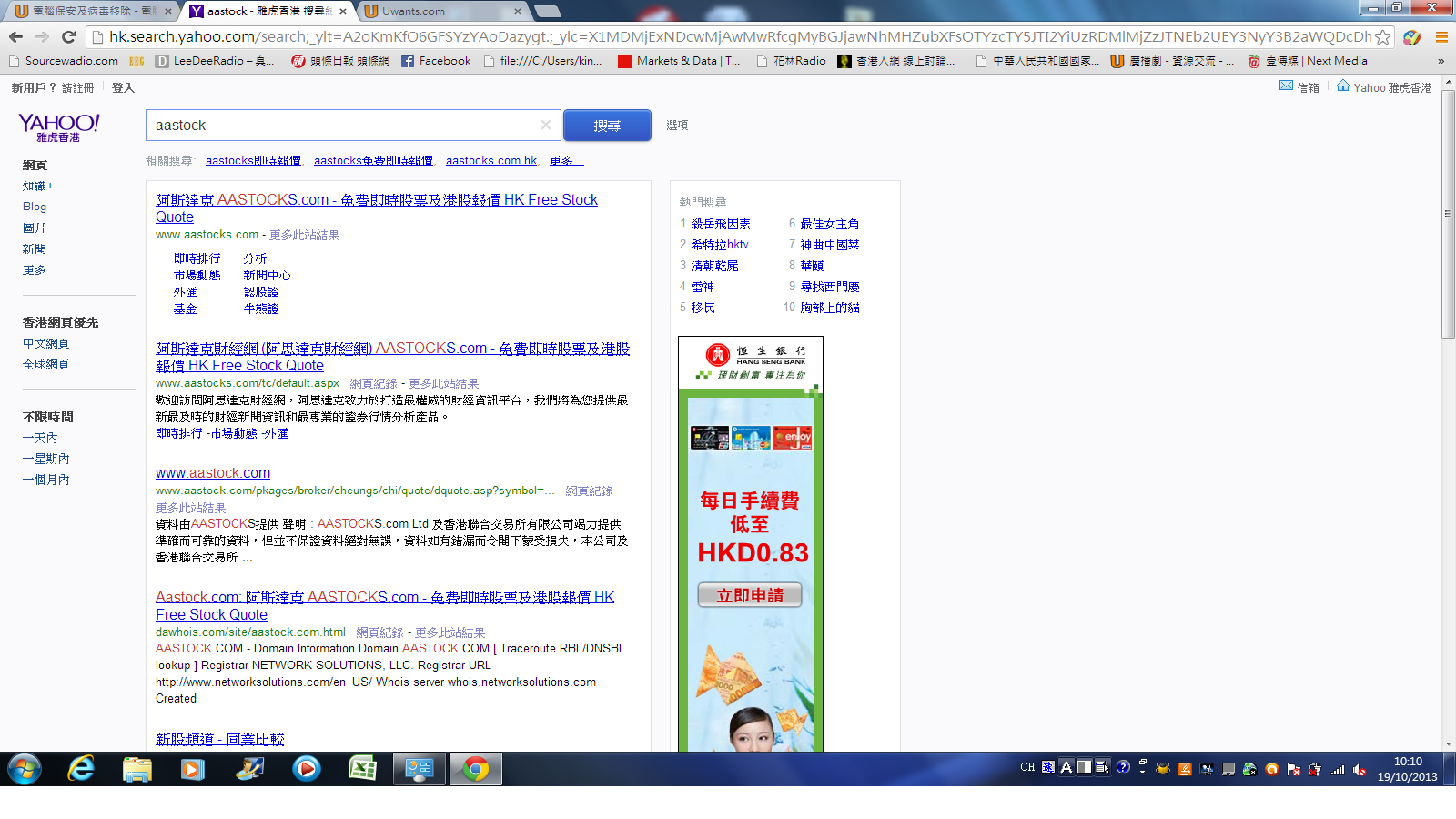1456x819 pixels.
Task: Click 立即申請 on the Hang Seng ad
Action: click(x=750, y=595)
